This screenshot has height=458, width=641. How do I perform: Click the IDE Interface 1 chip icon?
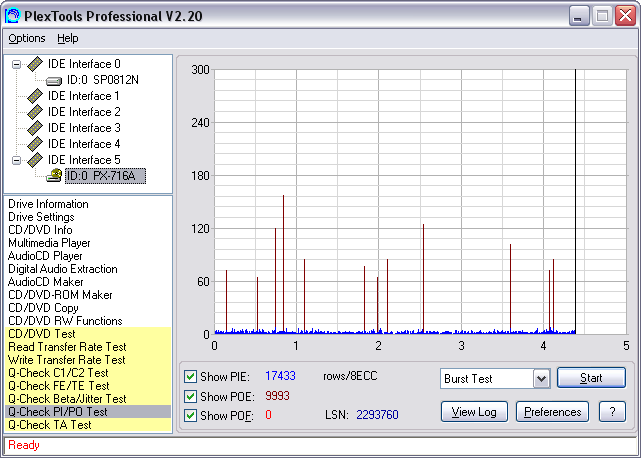click(x=35, y=96)
